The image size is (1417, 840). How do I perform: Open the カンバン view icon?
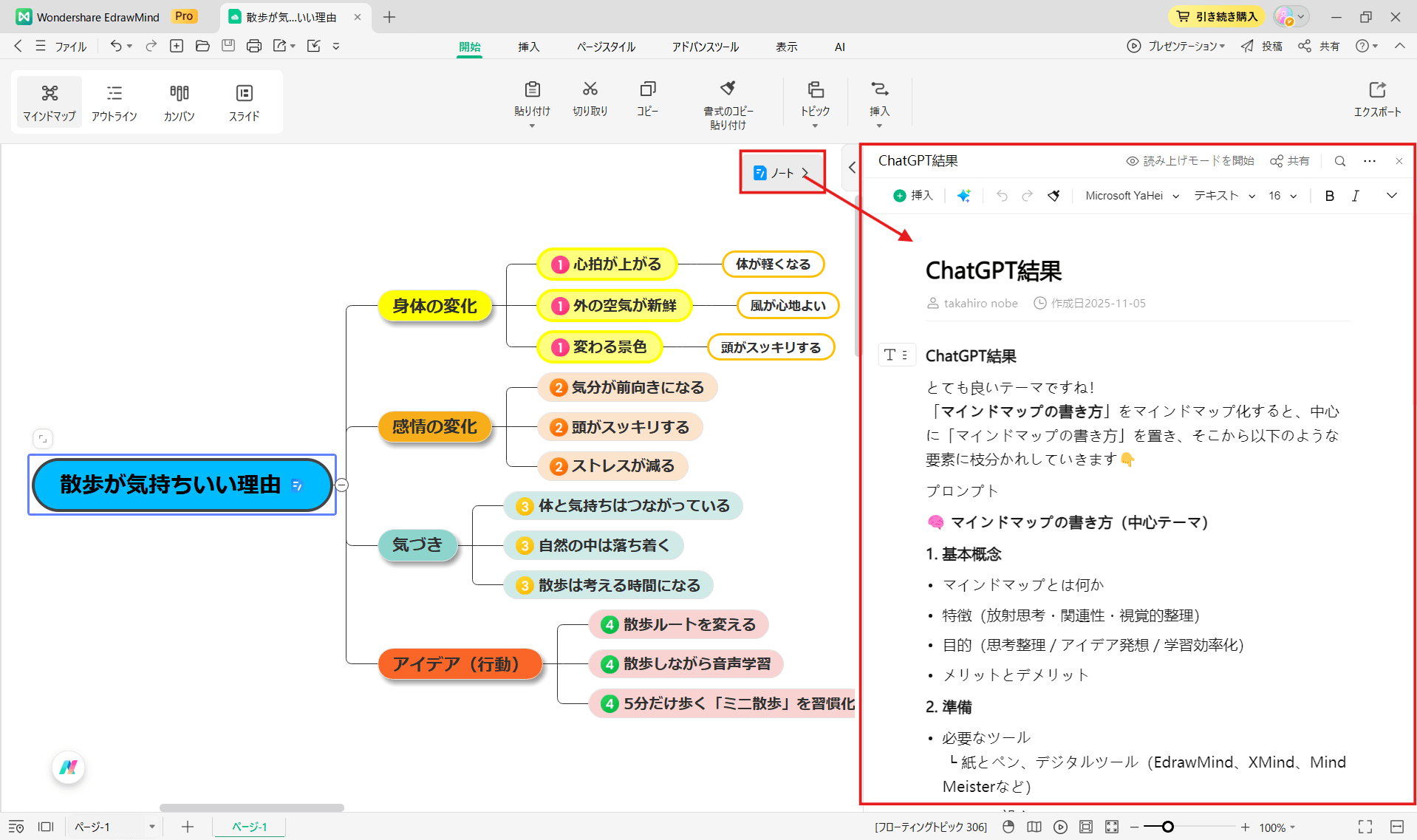click(178, 101)
